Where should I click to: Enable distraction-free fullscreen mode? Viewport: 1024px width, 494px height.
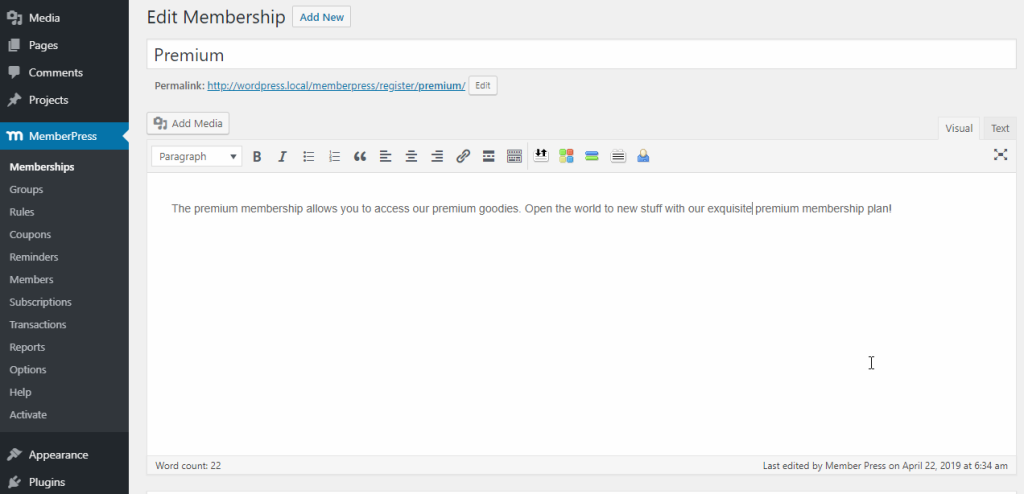click(1000, 155)
